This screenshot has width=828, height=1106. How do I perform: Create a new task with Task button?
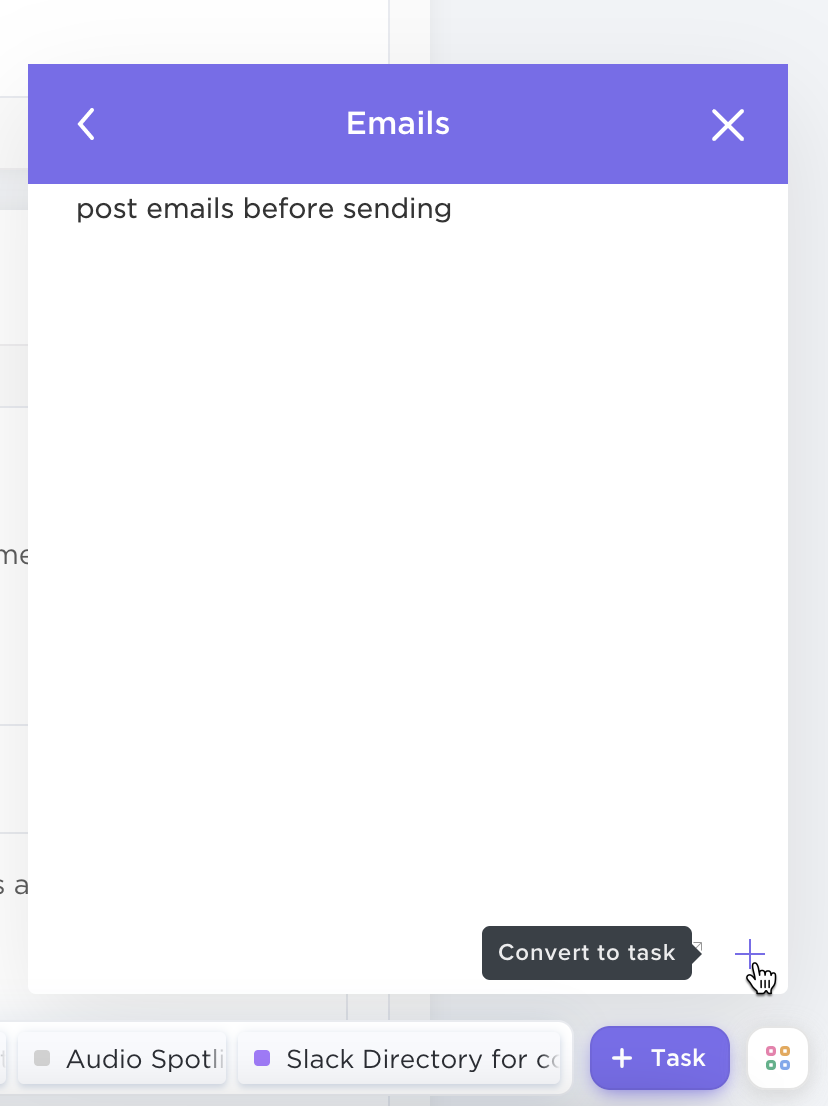pos(659,1058)
